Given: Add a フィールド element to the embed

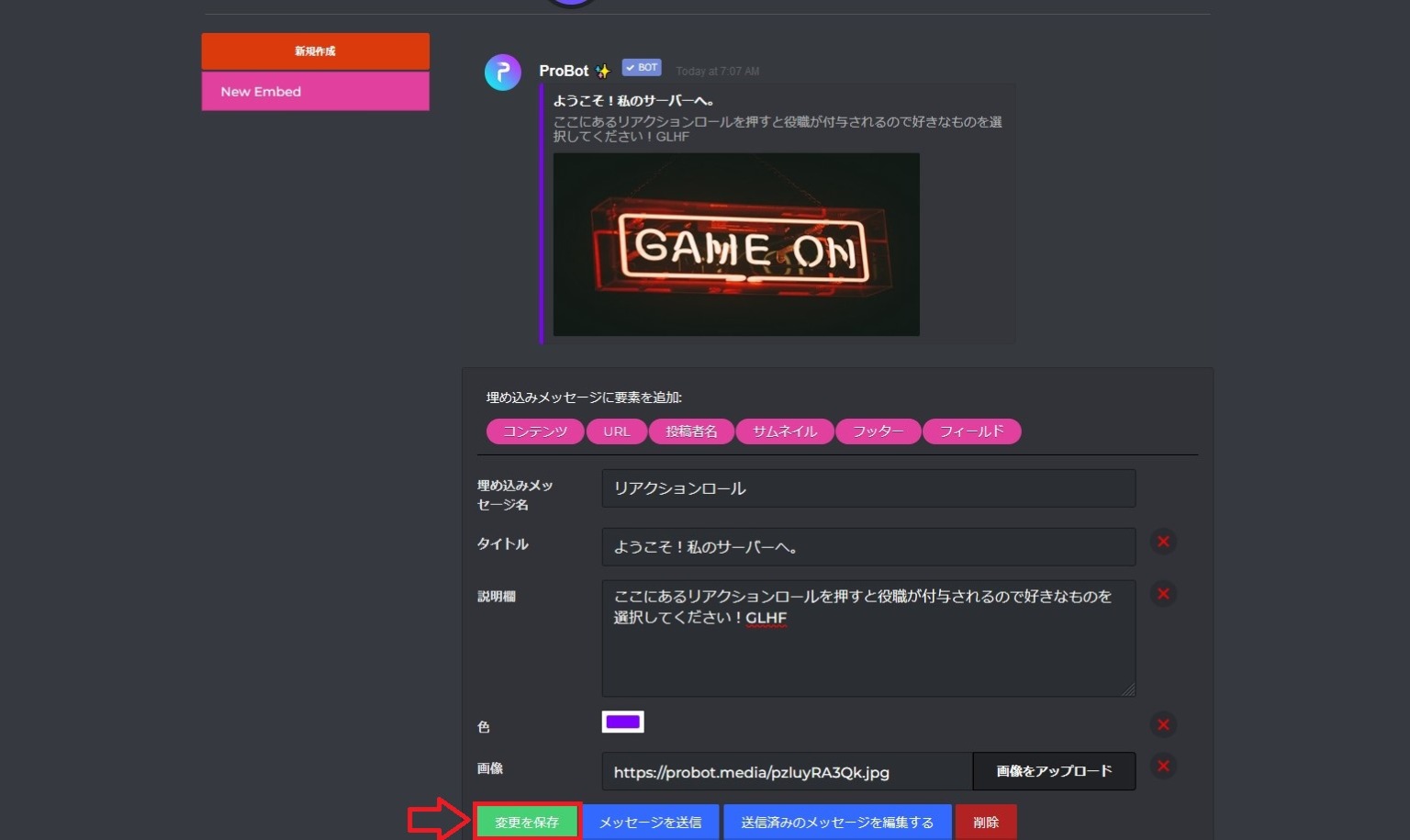Looking at the screenshot, I should pyautogui.click(x=972, y=431).
